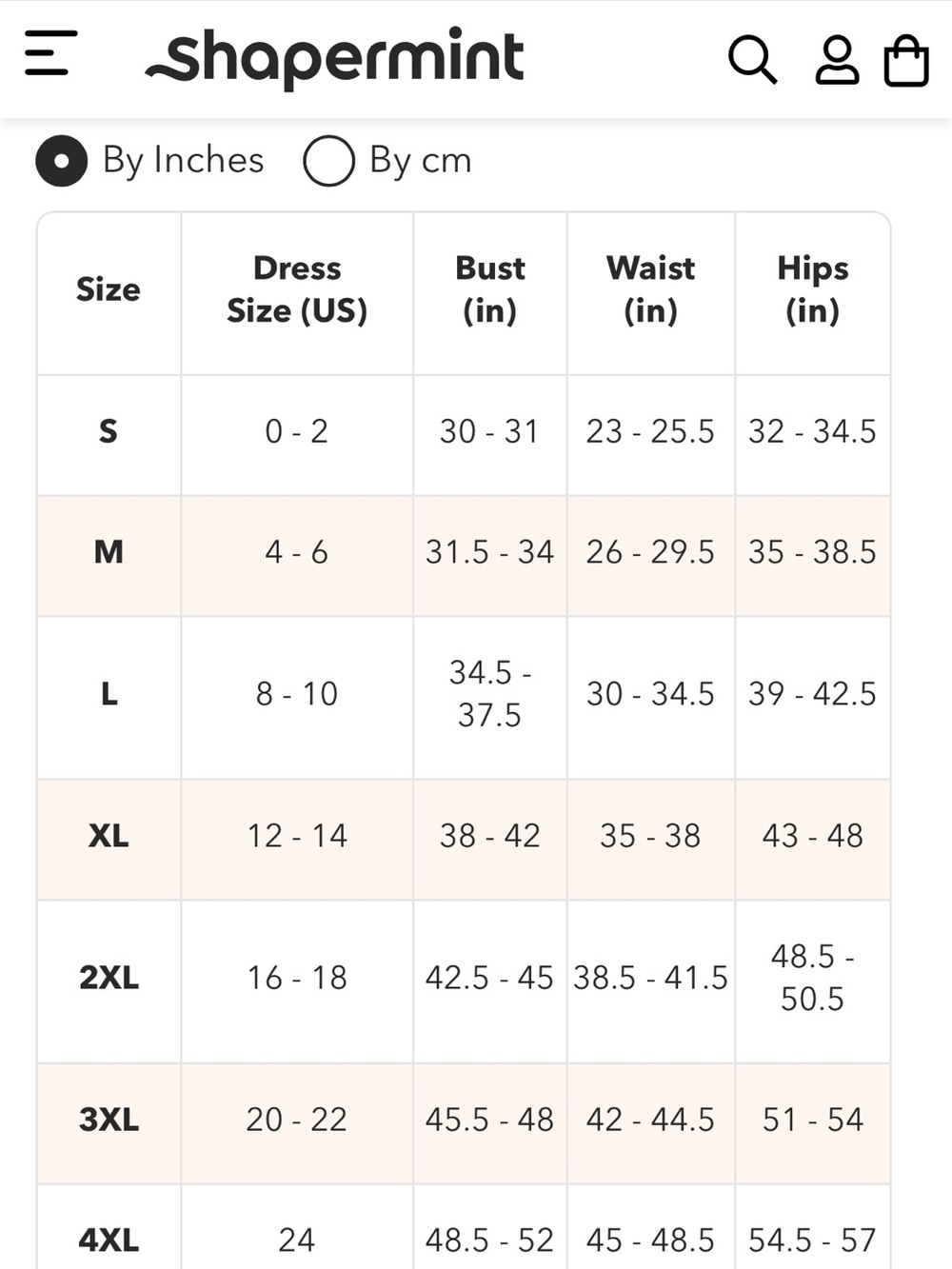952x1269 pixels.
Task: Select the L size row label
Action: [109, 694]
